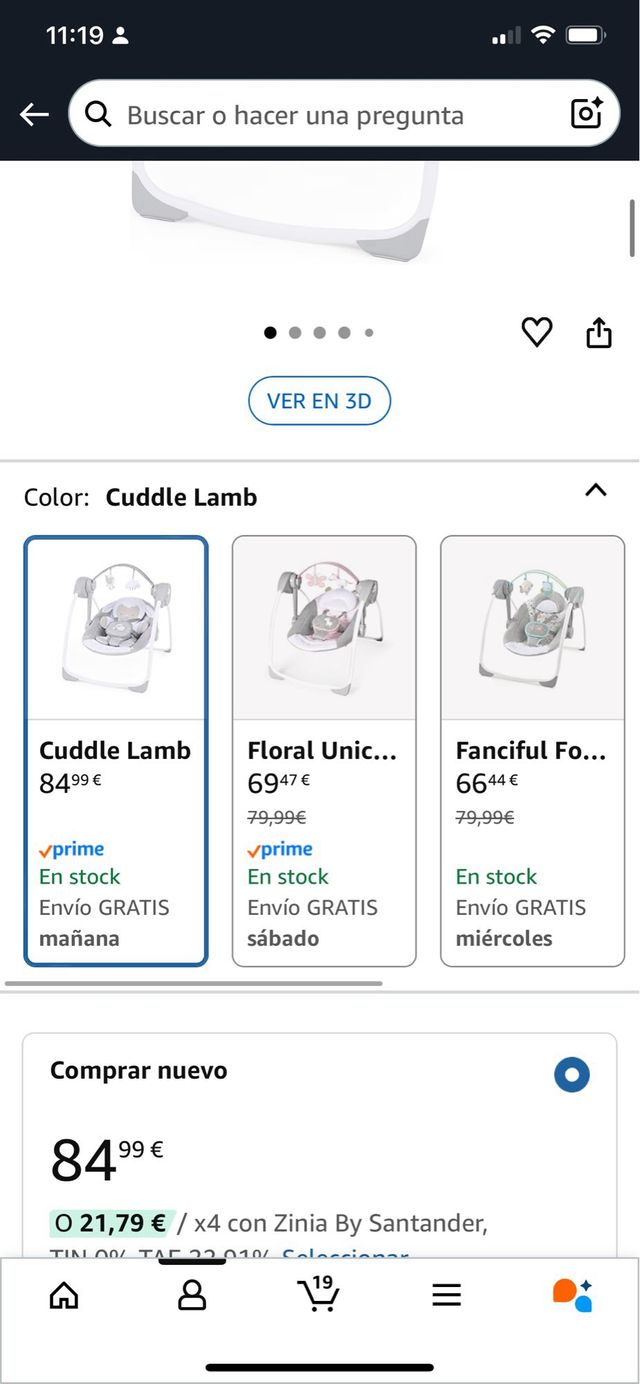Select the Comprar nuevo radio button
Image resolution: width=640 pixels, height=1384 pixels.
coord(572,1076)
